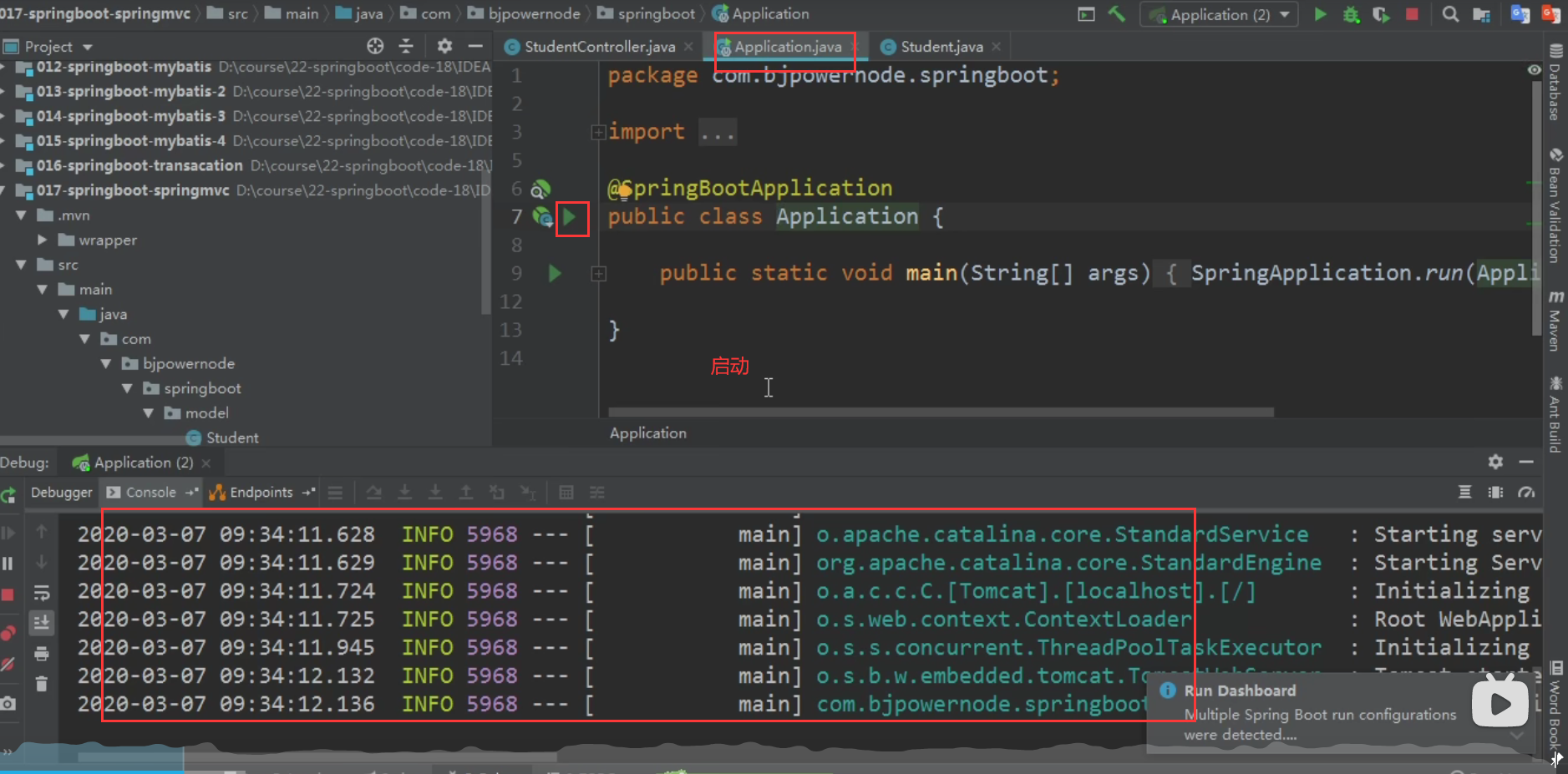The image size is (1568, 774).
Task: Close the Application (2) debug tab
Action: 206,463
